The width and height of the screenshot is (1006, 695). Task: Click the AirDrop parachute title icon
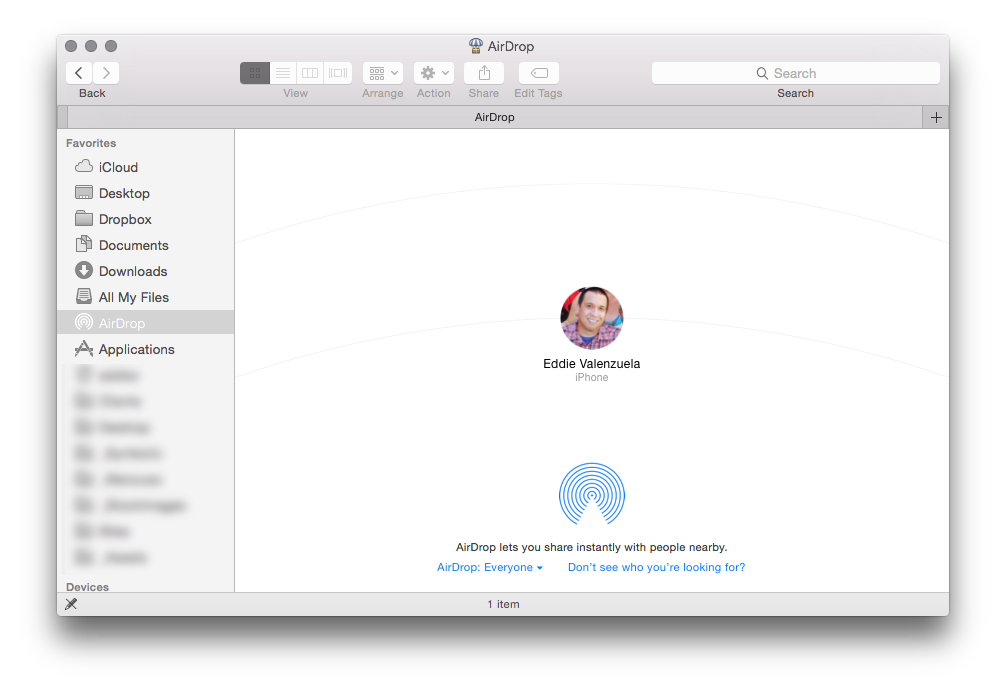click(475, 46)
